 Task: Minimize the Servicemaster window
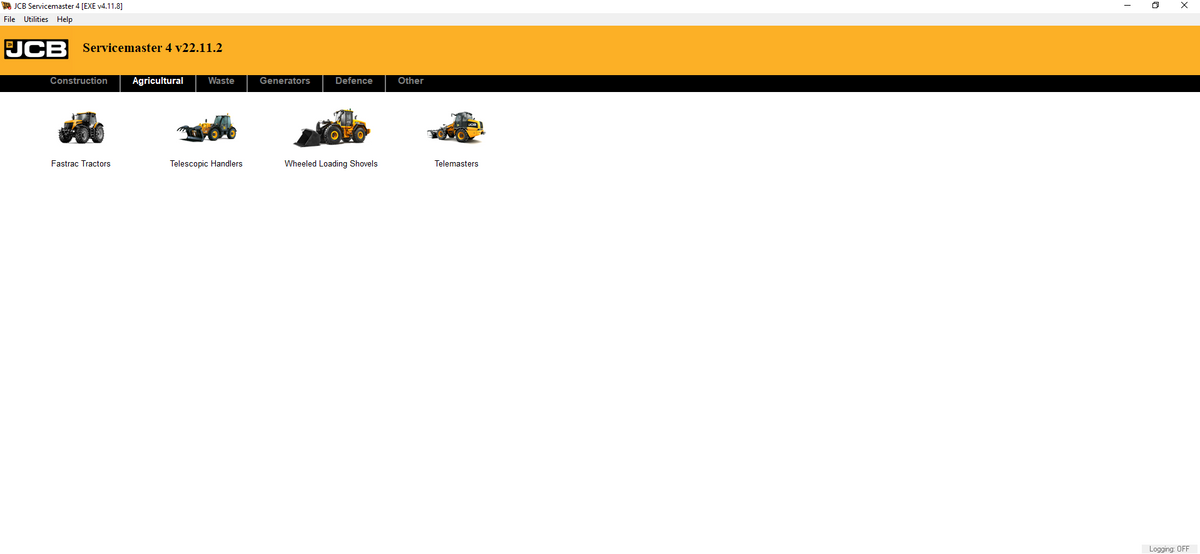(x=1128, y=6)
